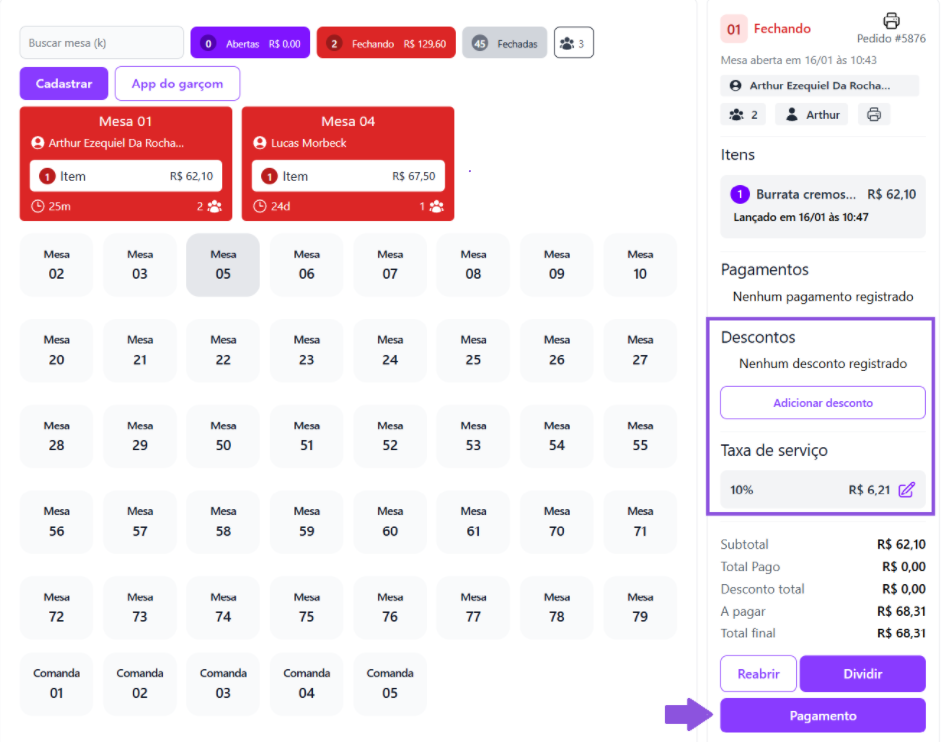This screenshot has width=941, height=742.
Task: Click the small printer icon beside Arthur
Action: 874,115
